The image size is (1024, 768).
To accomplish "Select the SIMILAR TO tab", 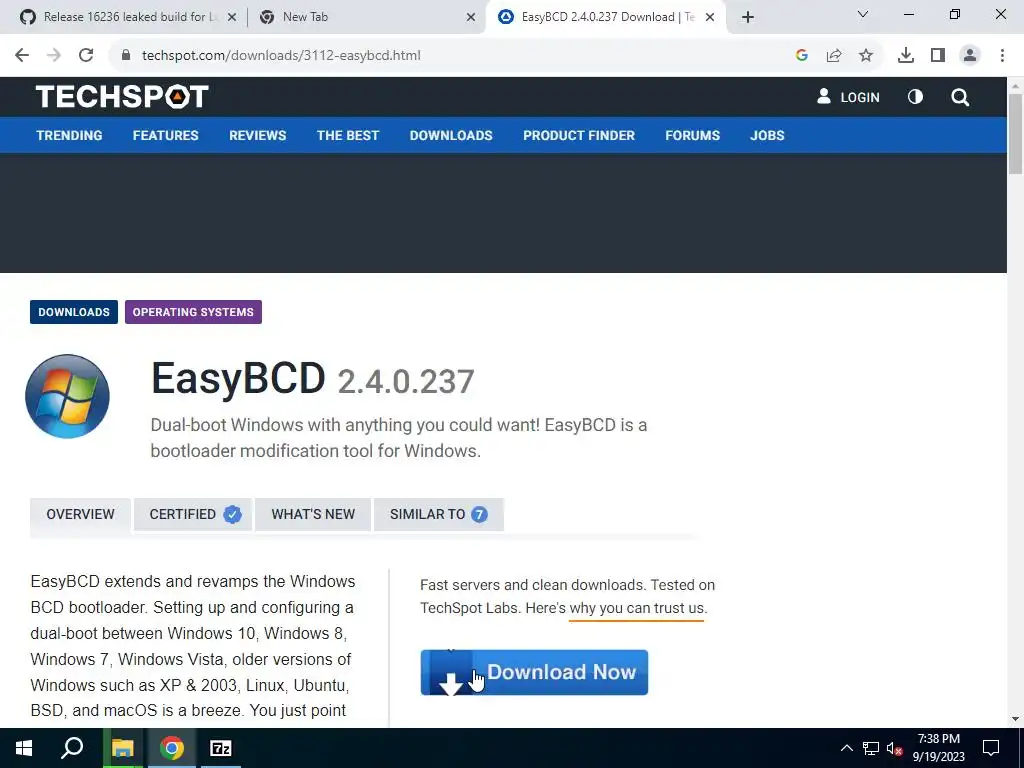I will (x=439, y=515).
